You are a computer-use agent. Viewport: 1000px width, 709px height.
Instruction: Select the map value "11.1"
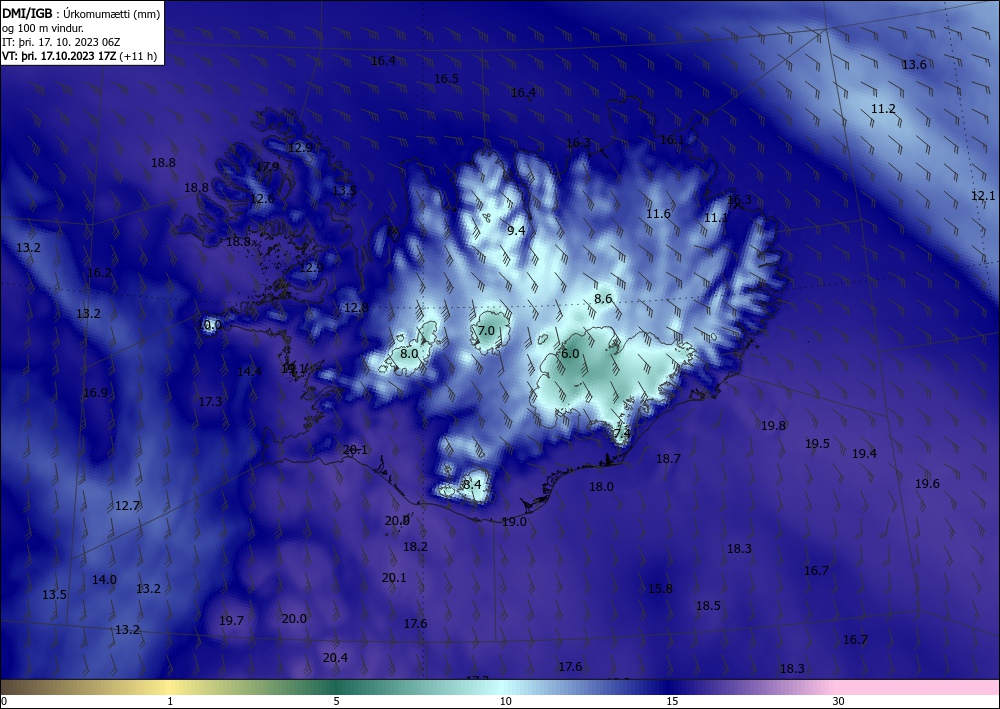point(716,218)
